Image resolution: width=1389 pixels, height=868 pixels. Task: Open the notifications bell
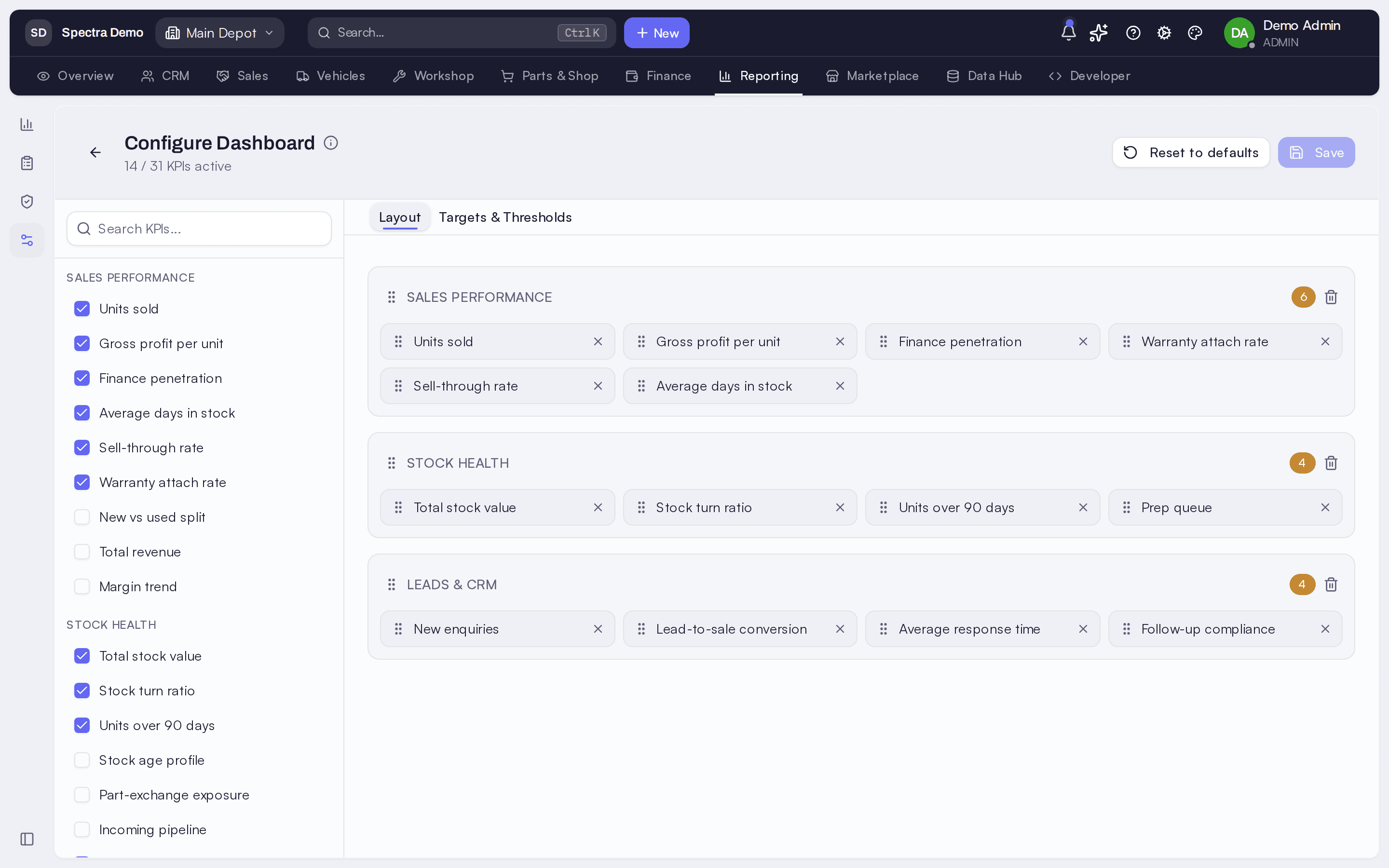[1068, 33]
